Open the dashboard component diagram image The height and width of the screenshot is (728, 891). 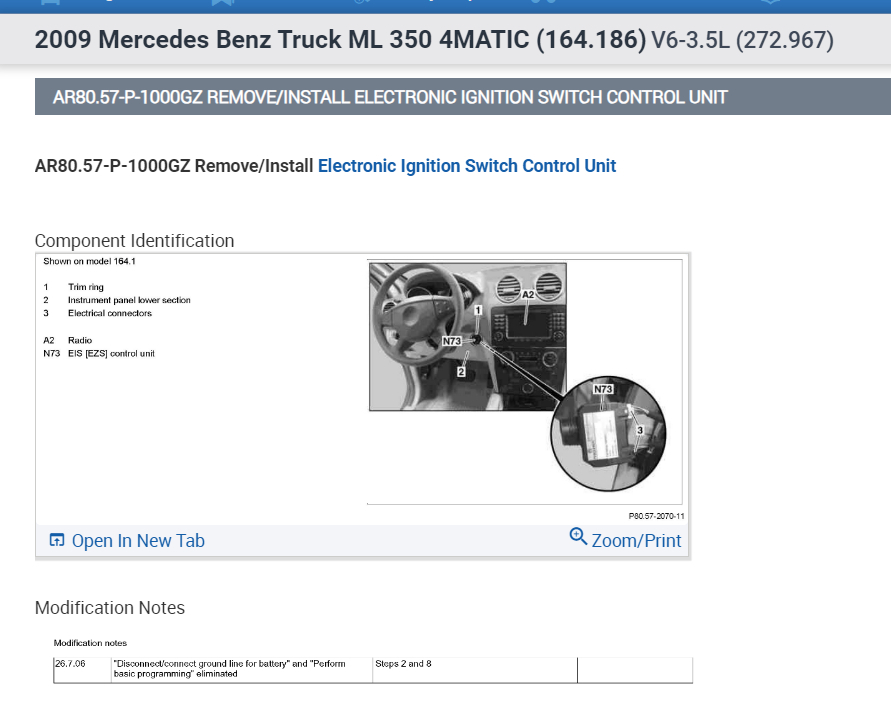[x=524, y=382]
